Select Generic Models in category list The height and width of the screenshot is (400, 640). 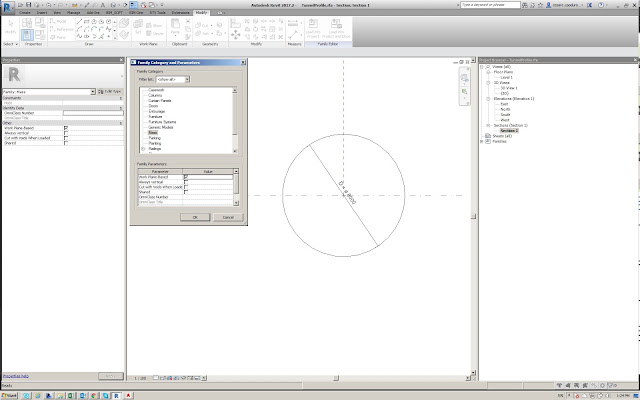(x=161, y=127)
